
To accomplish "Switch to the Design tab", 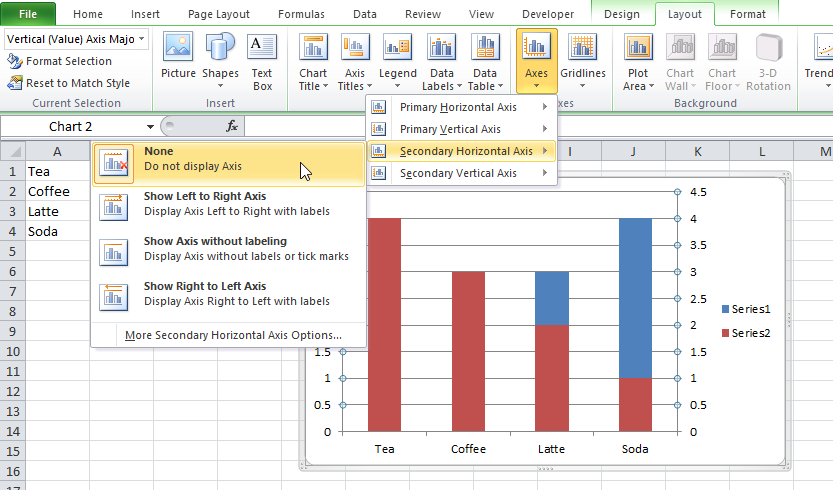I will coord(621,14).
